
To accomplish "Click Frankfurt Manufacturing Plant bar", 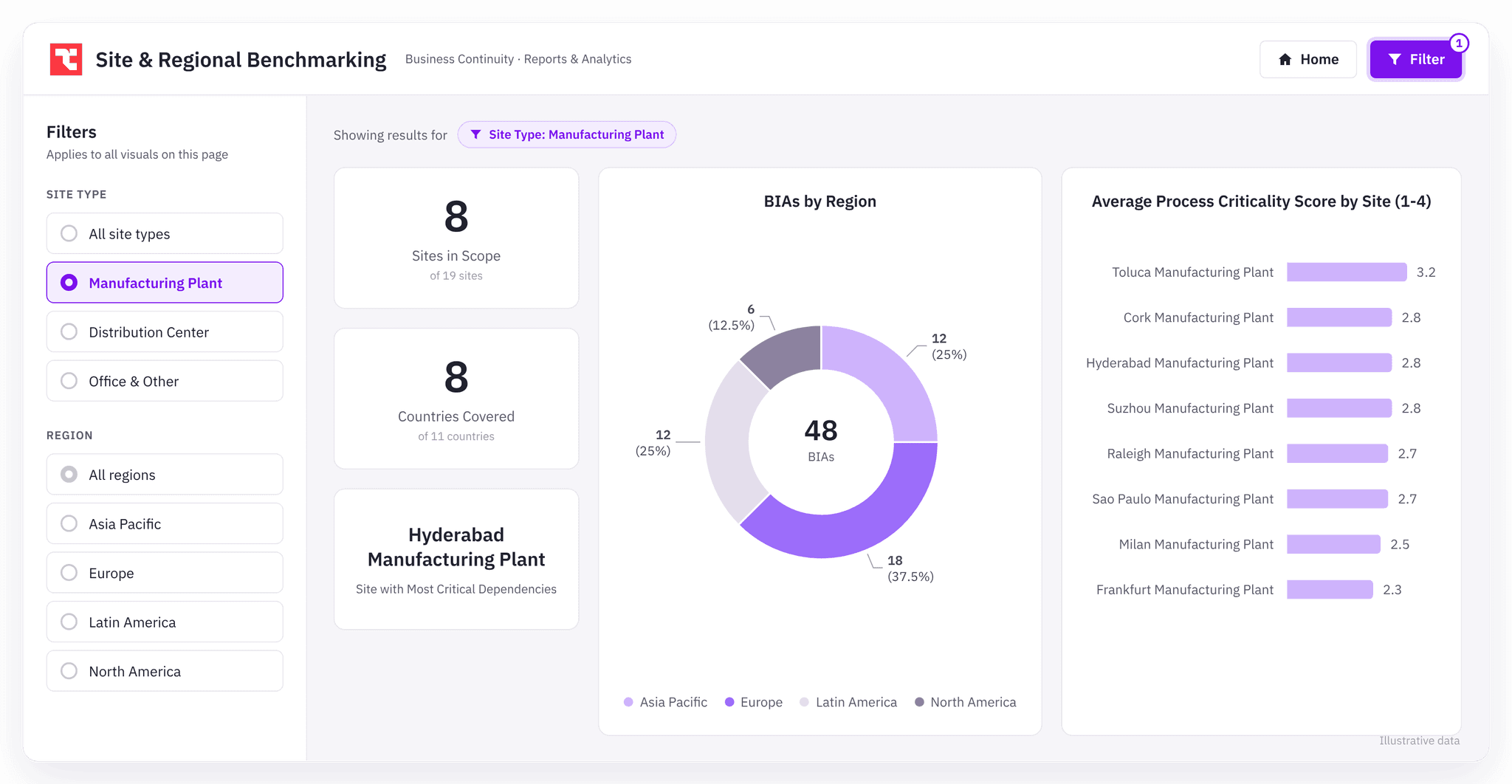I will 1330,589.
